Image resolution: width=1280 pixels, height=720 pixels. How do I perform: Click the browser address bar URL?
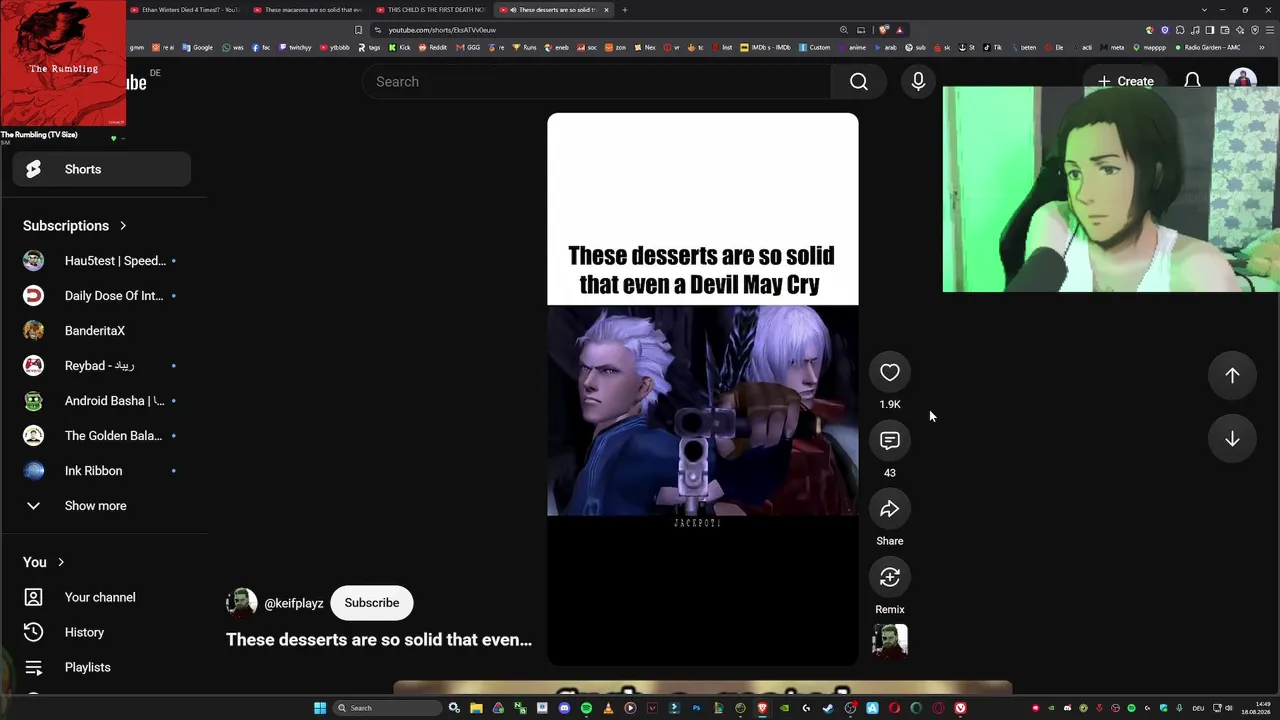[x=442, y=30]
